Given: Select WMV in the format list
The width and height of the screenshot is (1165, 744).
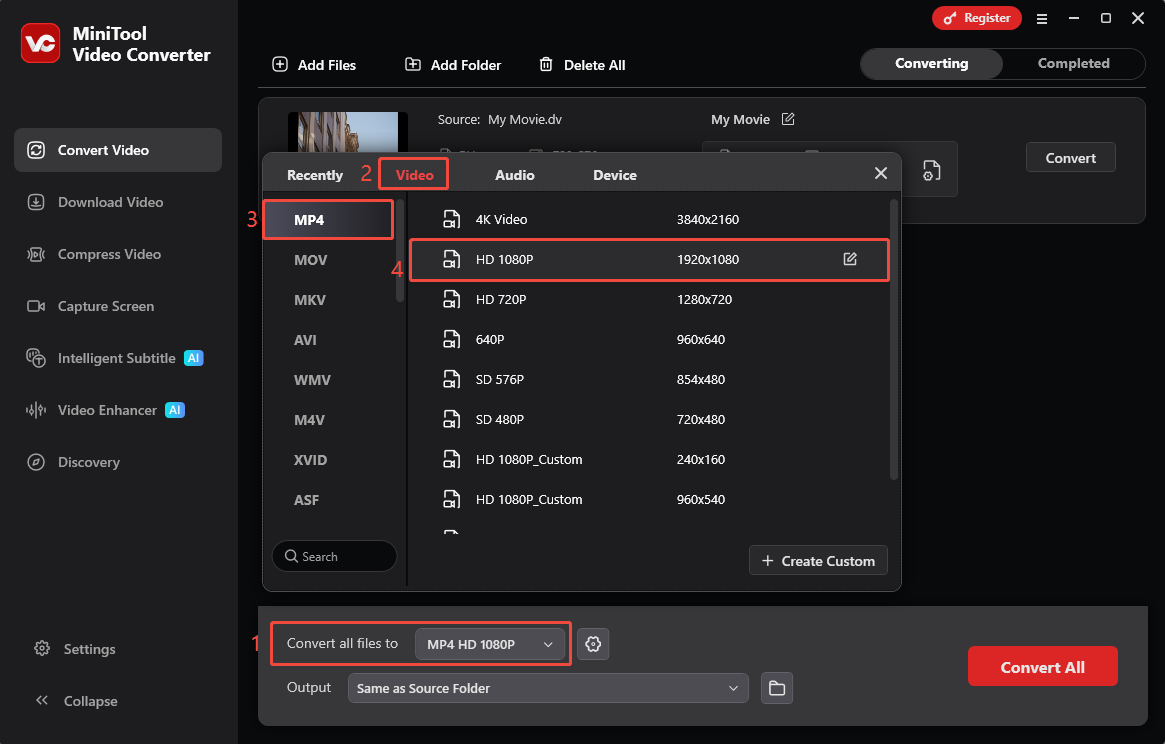Looking at the screenshot, I should click(x=328, y=381).
